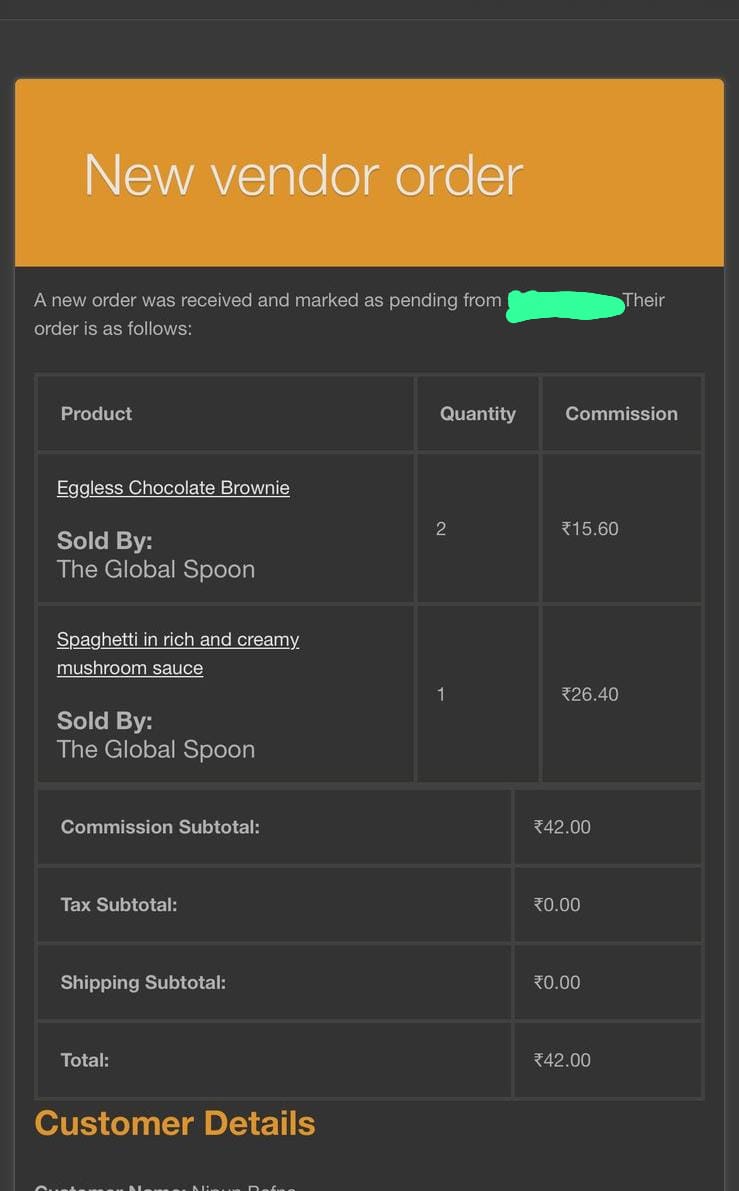This screenshot has width=739, height=1191.
Task: Click the Customer Details heading
Action: (175, 1124)
